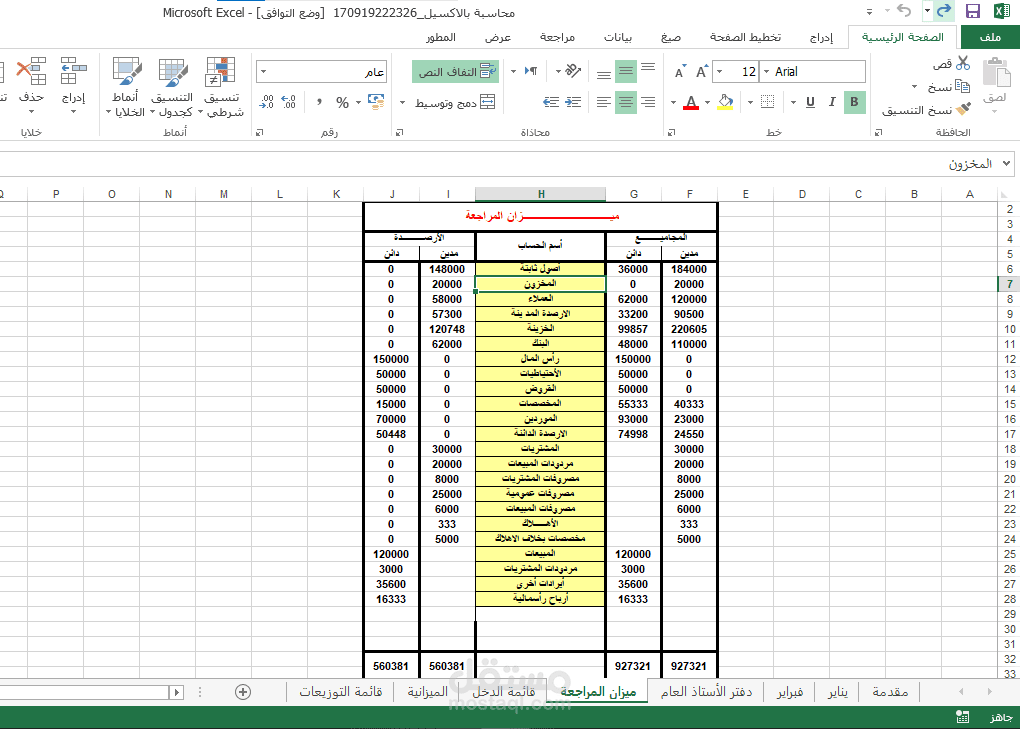Click the Save floppy disk icon
The height and width of the screenshot is (729, 1020).
point(973,11)
